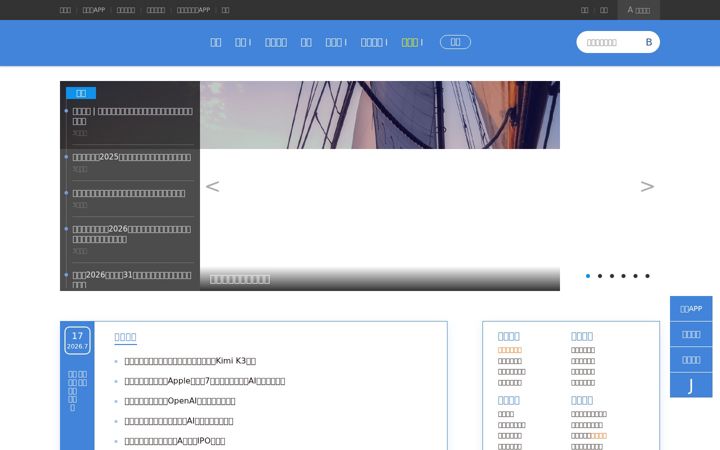Show the previous carousel slide with the left arrow

212,186
